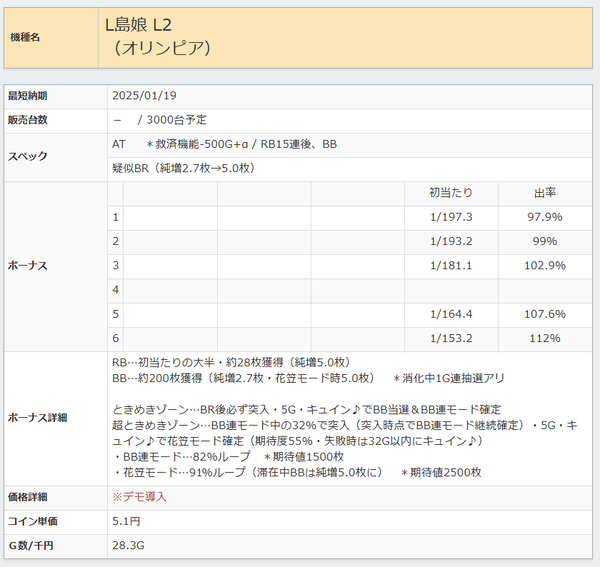
Task: Click the '最短納期' row label
Action: 28,96
